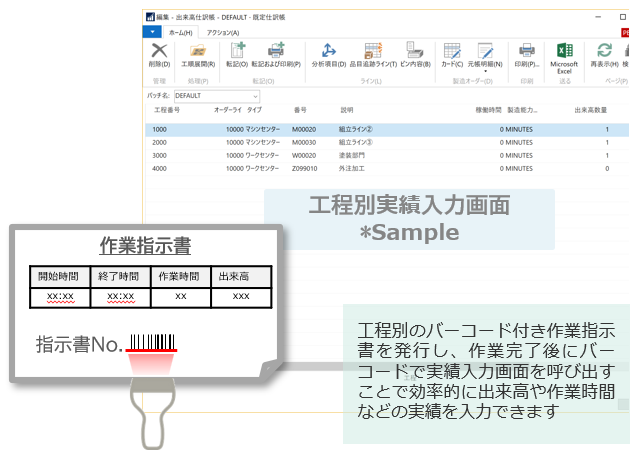The width and height of the screenshot is (643, 456).
Task: Click the Microsoft Excel export icon
Action: coord(564,56)
